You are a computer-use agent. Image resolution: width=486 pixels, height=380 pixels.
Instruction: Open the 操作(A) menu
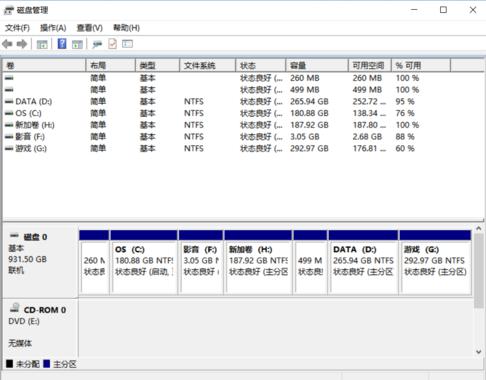[x=53, y=28]
